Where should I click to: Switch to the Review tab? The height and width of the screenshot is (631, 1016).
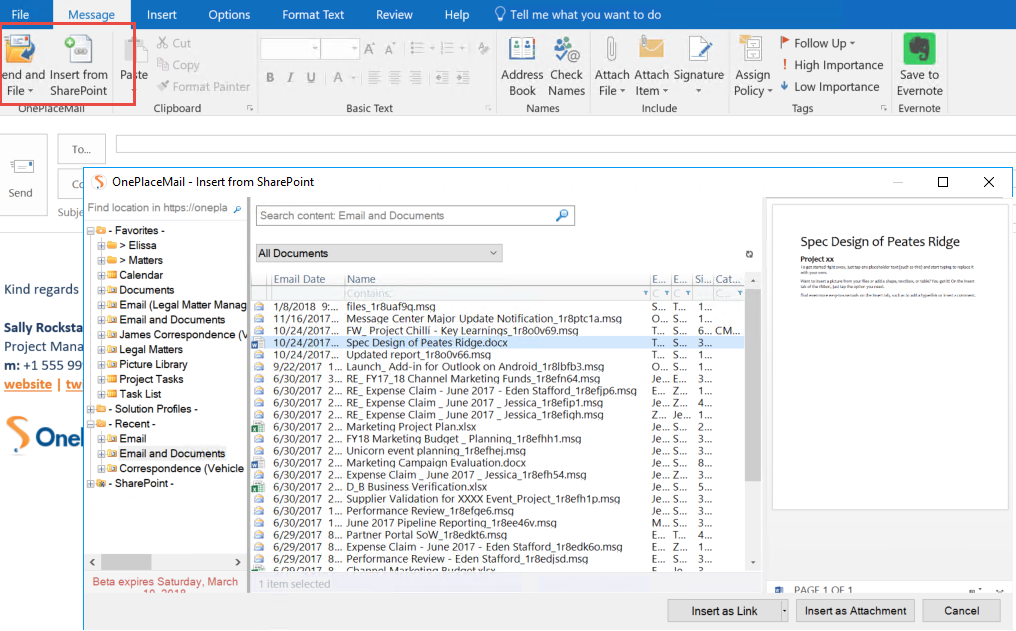tap(394, 14)
